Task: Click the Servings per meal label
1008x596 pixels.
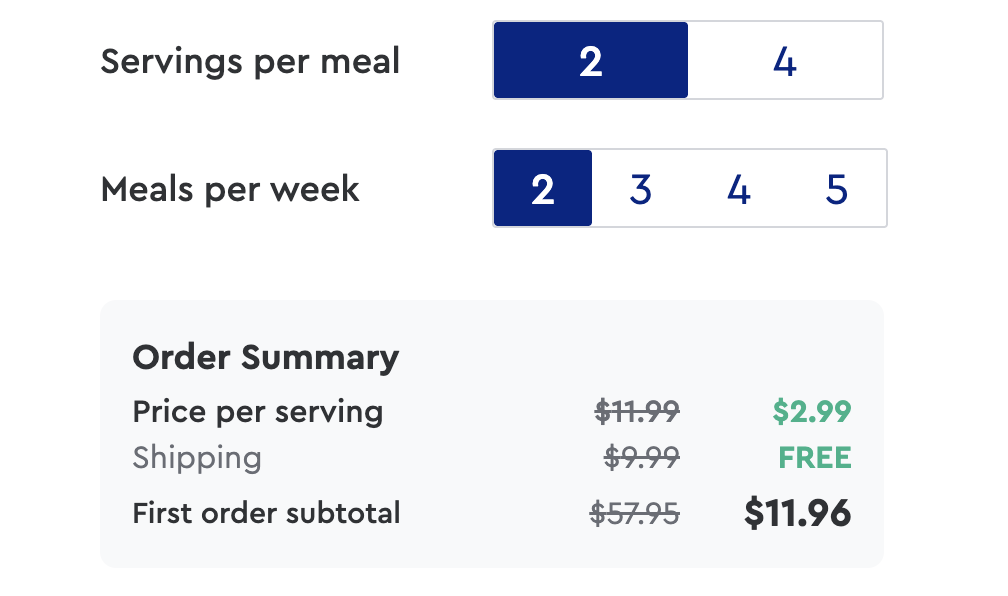Action: [250, 60]
